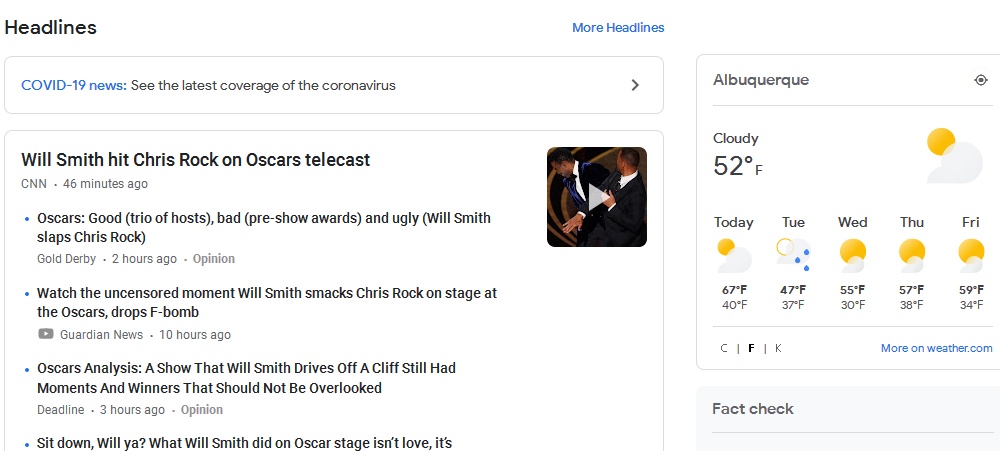Switch temperature unit to Kelvin

(x=778, y=348)
